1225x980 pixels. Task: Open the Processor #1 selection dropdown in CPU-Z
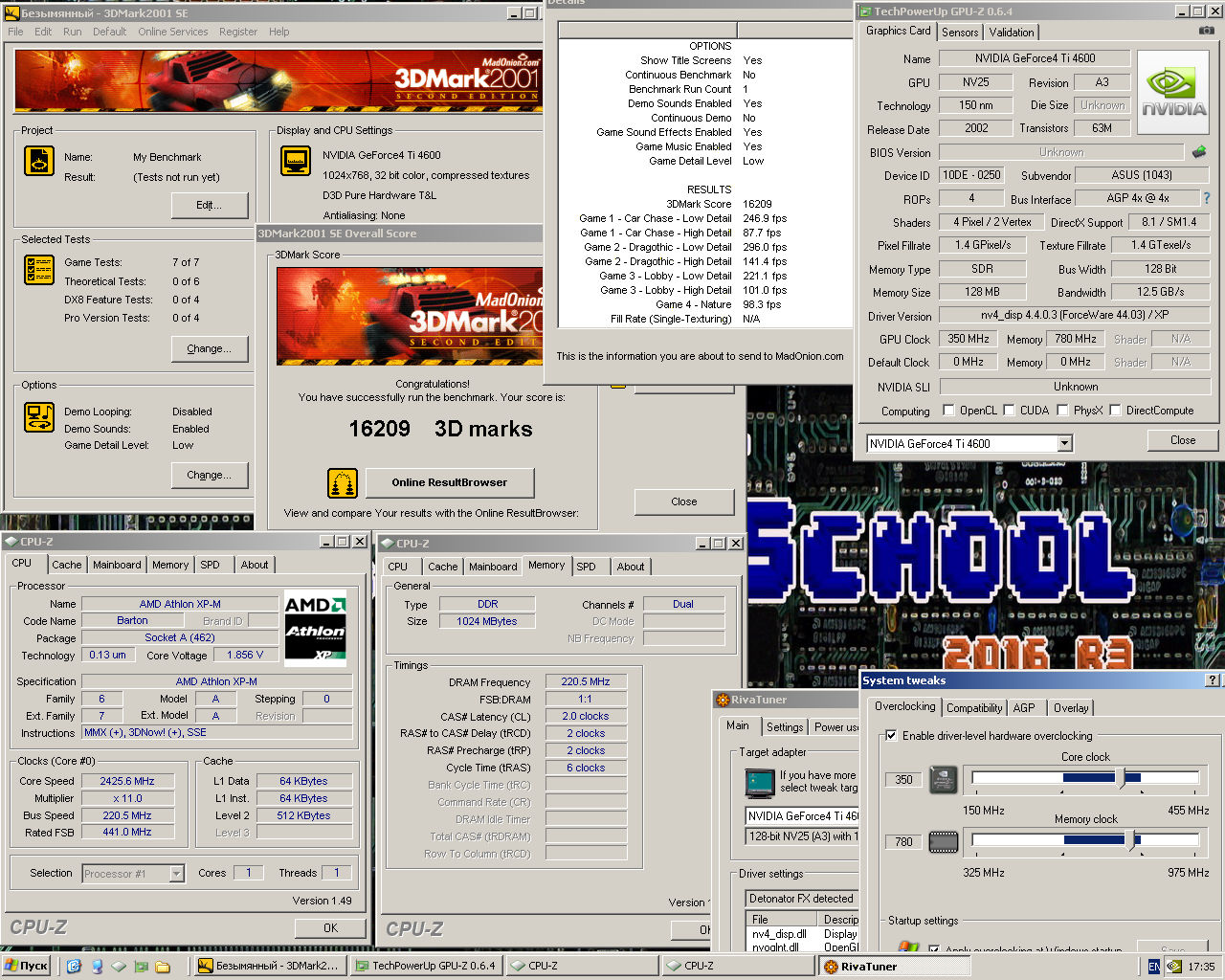coord(177,873)
